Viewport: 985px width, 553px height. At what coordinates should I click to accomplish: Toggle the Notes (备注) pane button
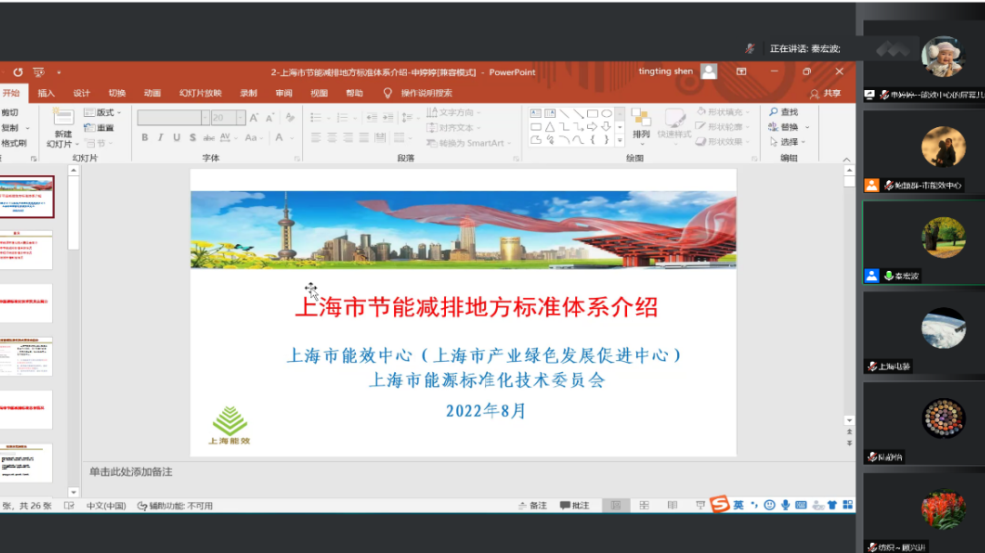[x=533, y=506]
